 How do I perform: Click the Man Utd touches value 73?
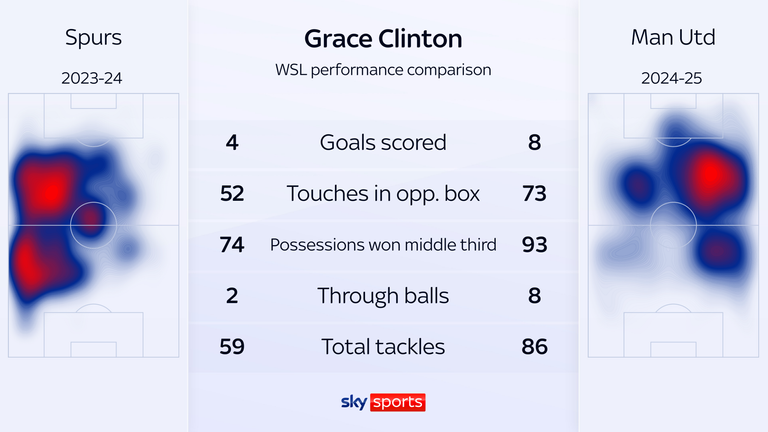534,193
